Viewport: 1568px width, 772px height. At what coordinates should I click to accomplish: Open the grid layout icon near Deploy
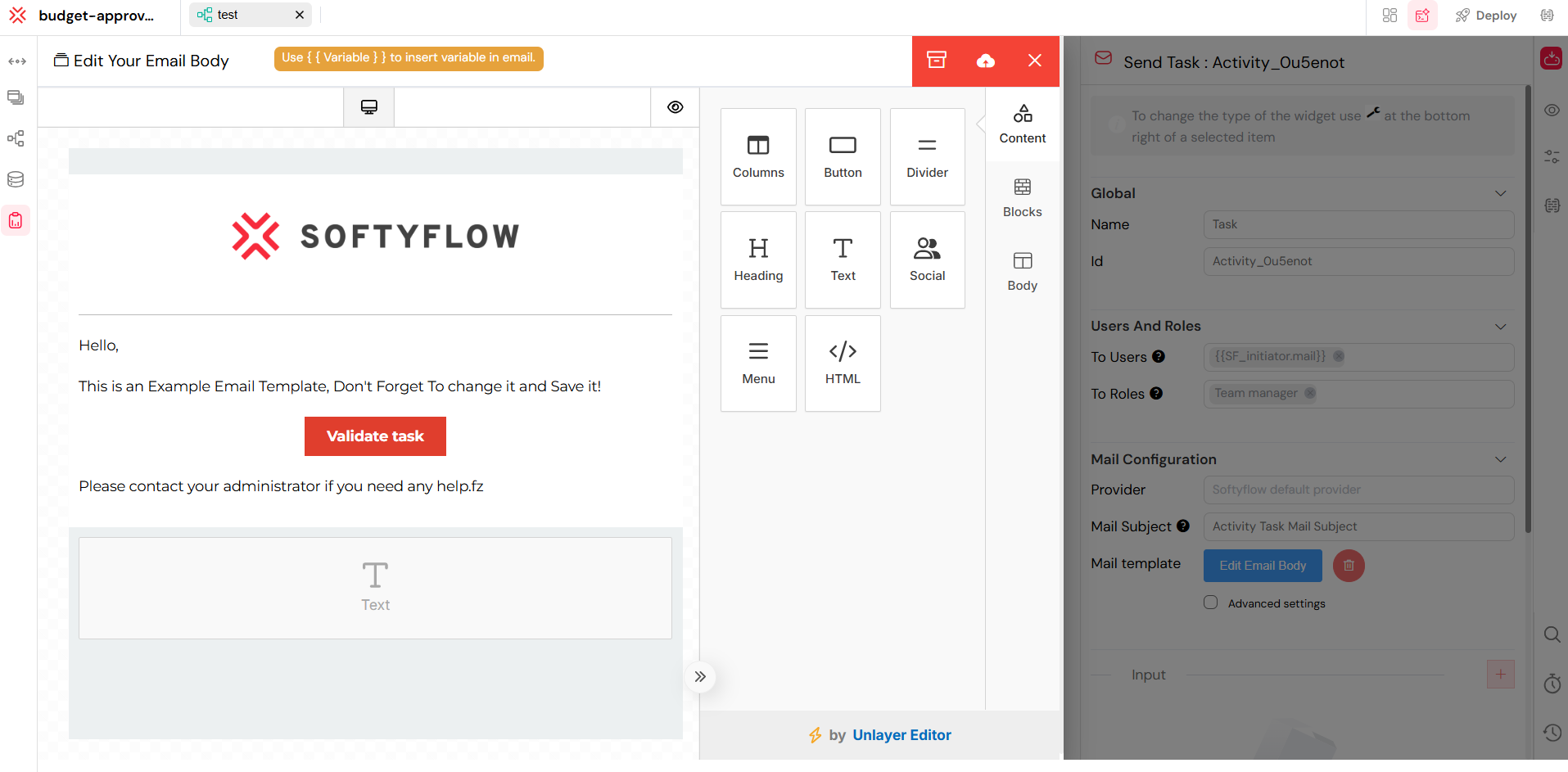(x=1390, y=16)
